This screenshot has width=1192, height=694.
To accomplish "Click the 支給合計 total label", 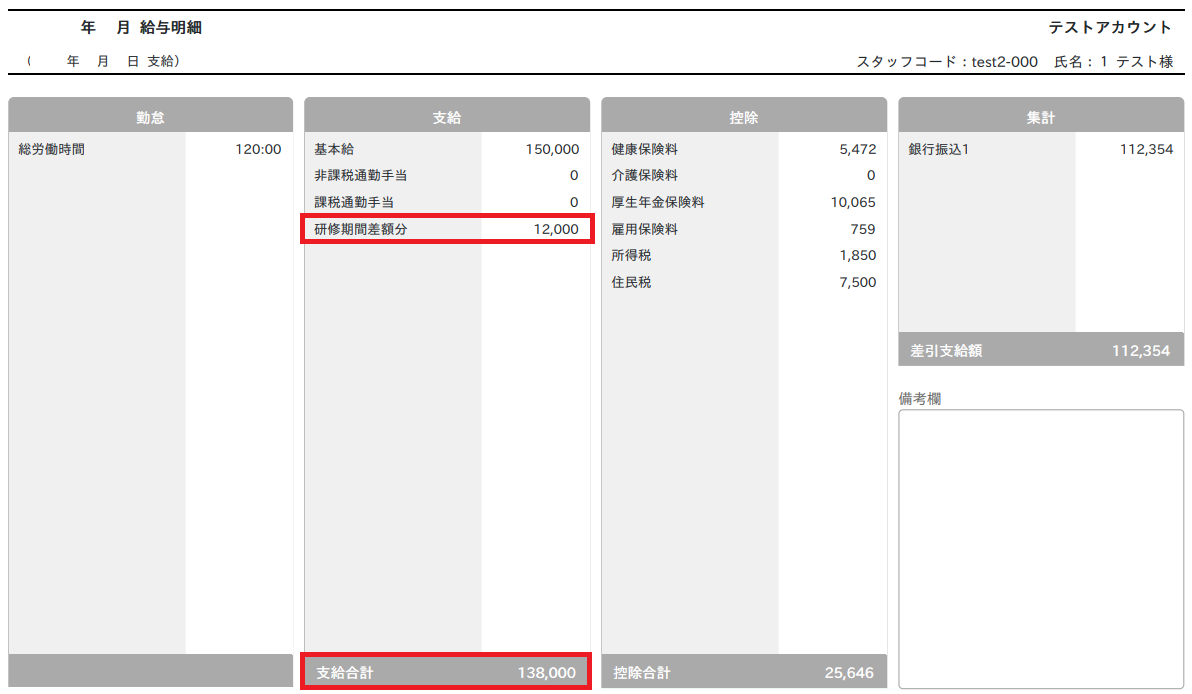I will tap(344, 673).
